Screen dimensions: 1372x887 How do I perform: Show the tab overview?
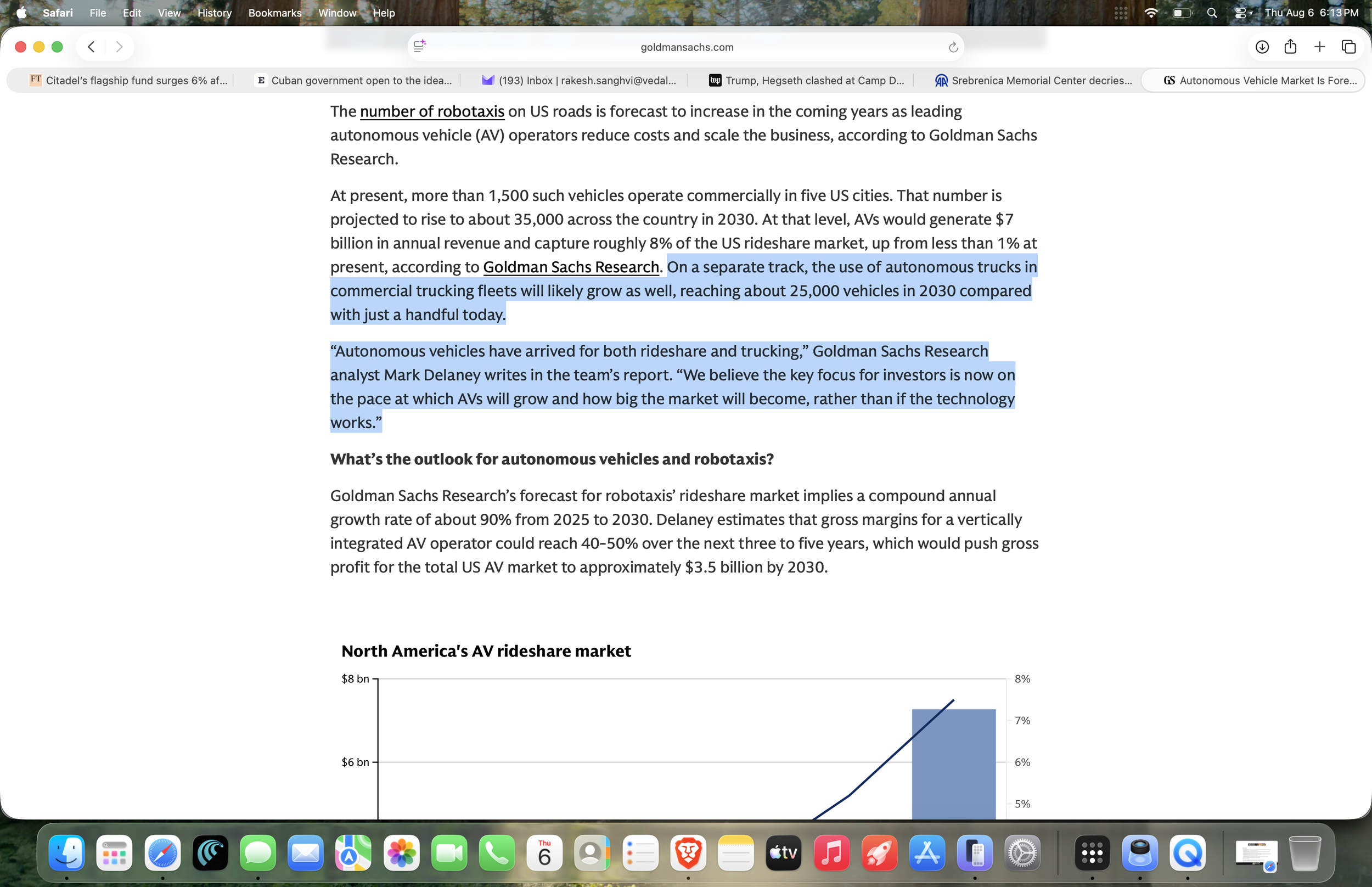point(1348,47)
